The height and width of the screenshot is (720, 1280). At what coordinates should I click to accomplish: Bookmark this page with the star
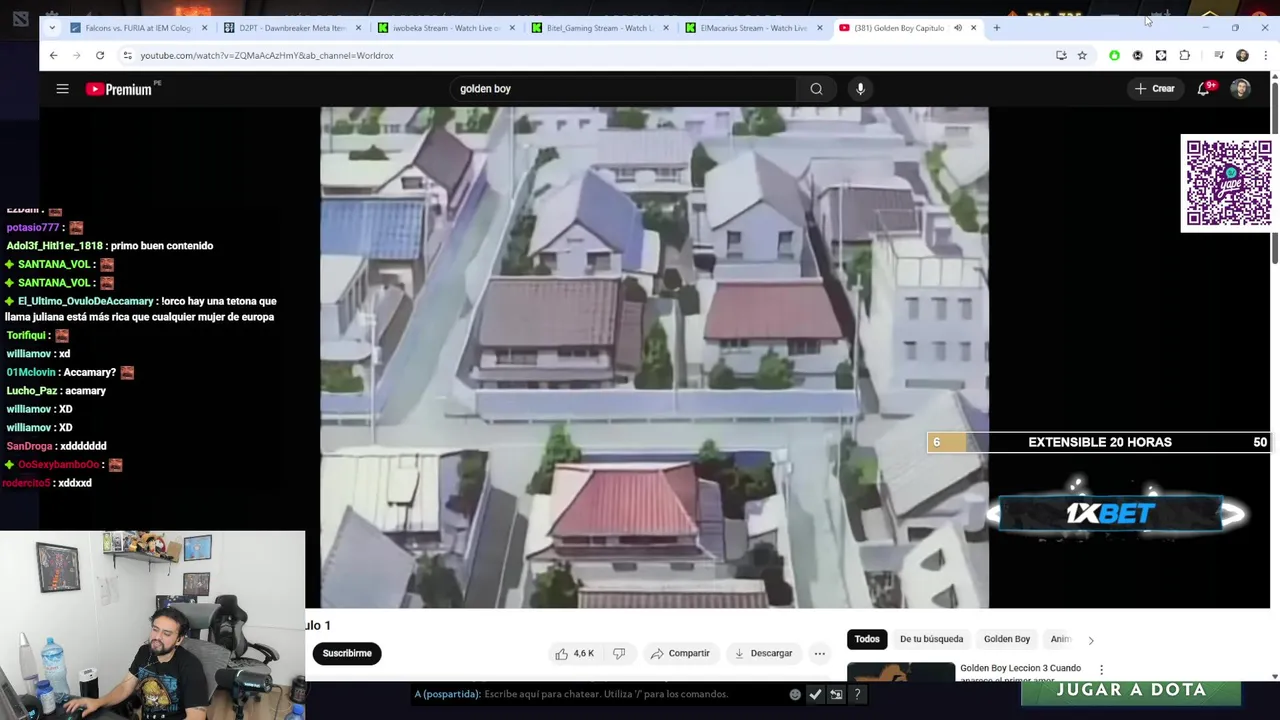click(x=1082, y=56)
